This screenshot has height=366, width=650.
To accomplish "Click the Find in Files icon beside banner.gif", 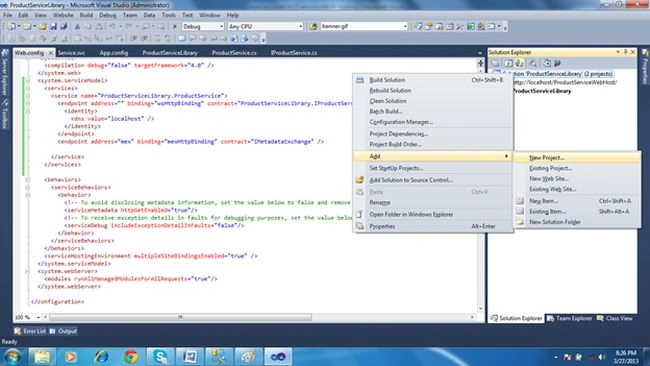I will [313, 26].
